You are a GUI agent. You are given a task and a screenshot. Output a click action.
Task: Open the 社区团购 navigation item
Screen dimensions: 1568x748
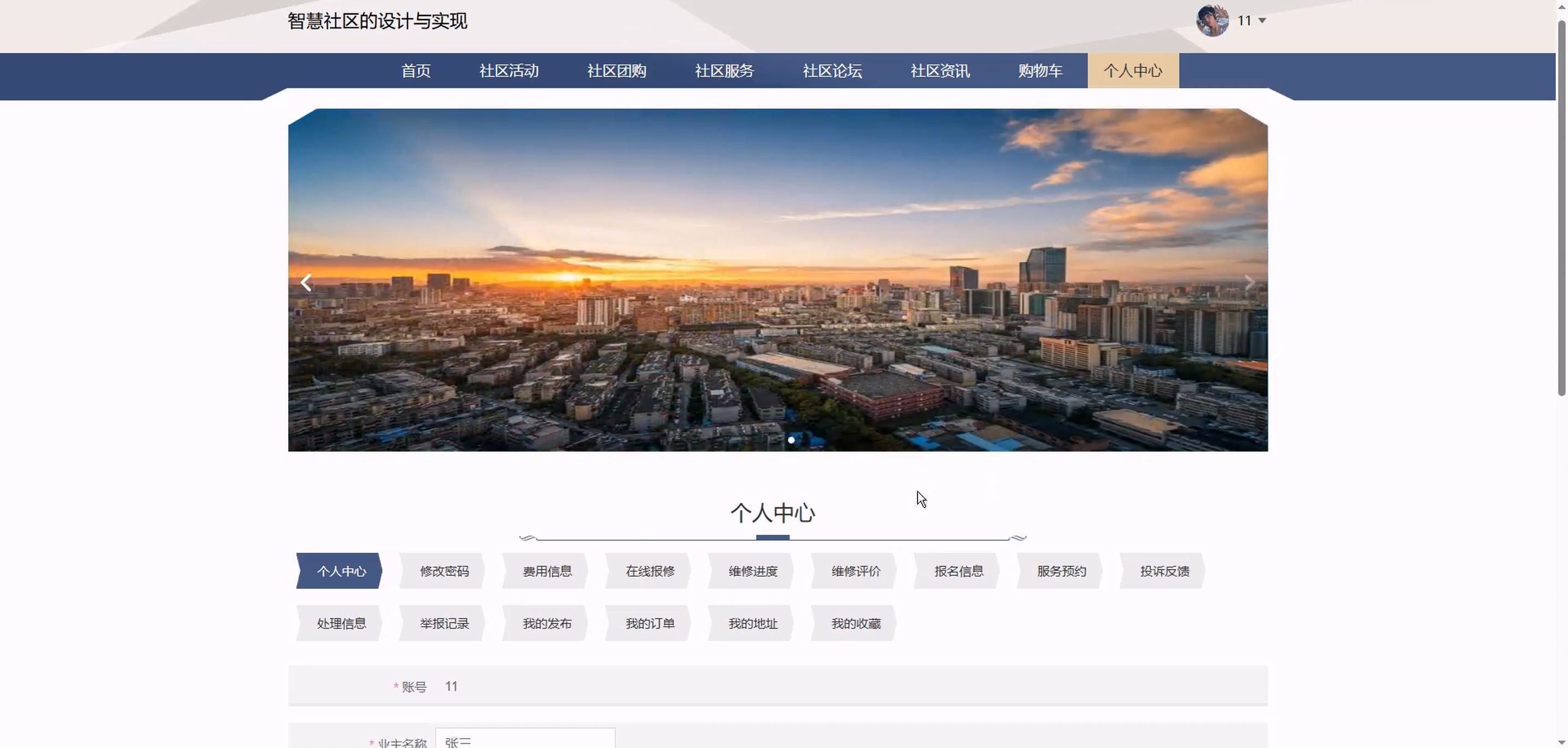coord(617,71)
